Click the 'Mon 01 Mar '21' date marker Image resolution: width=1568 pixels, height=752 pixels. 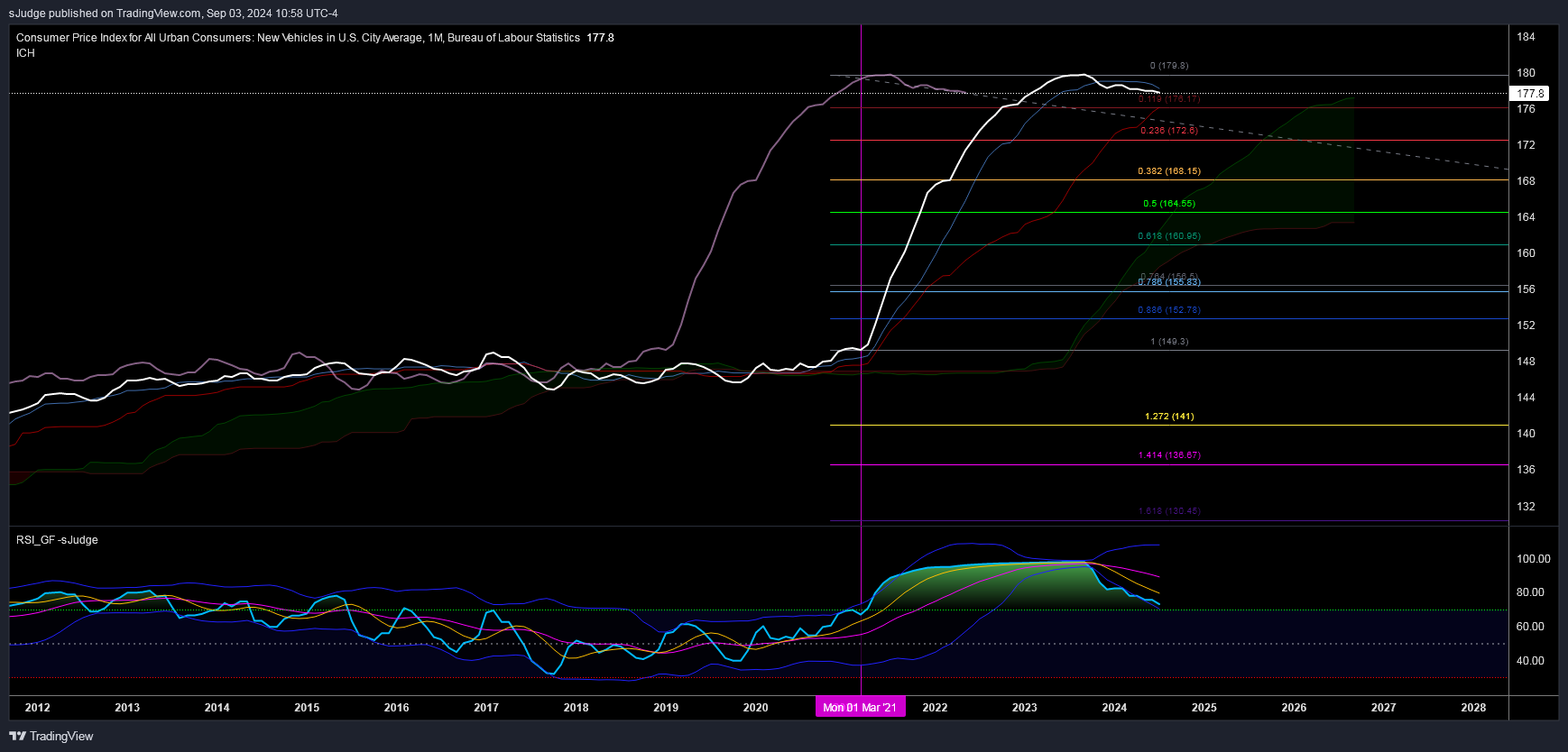(x=860, y=707)
